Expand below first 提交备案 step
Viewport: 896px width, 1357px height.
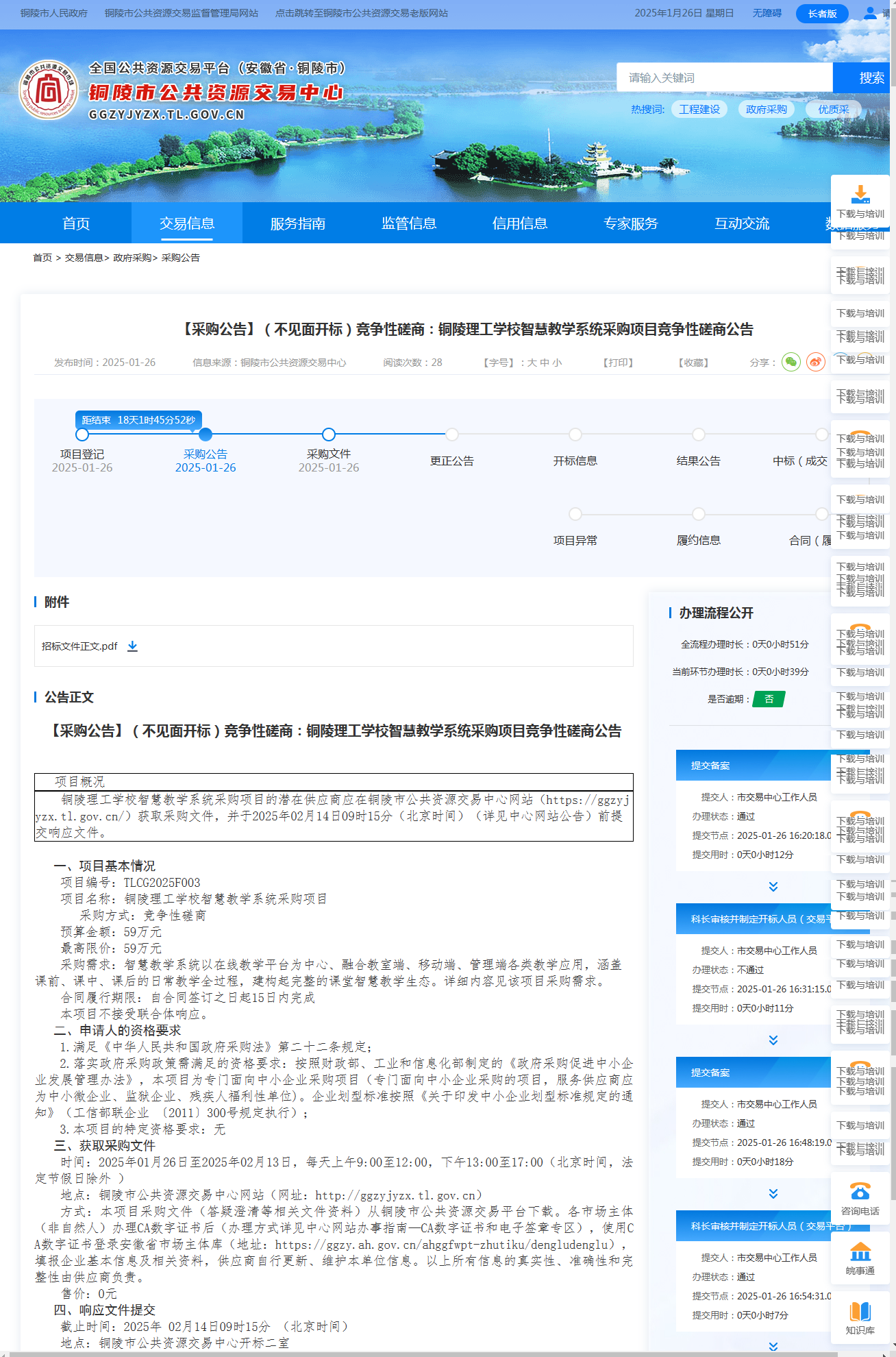pyautogui.click(x=773, y=887)
